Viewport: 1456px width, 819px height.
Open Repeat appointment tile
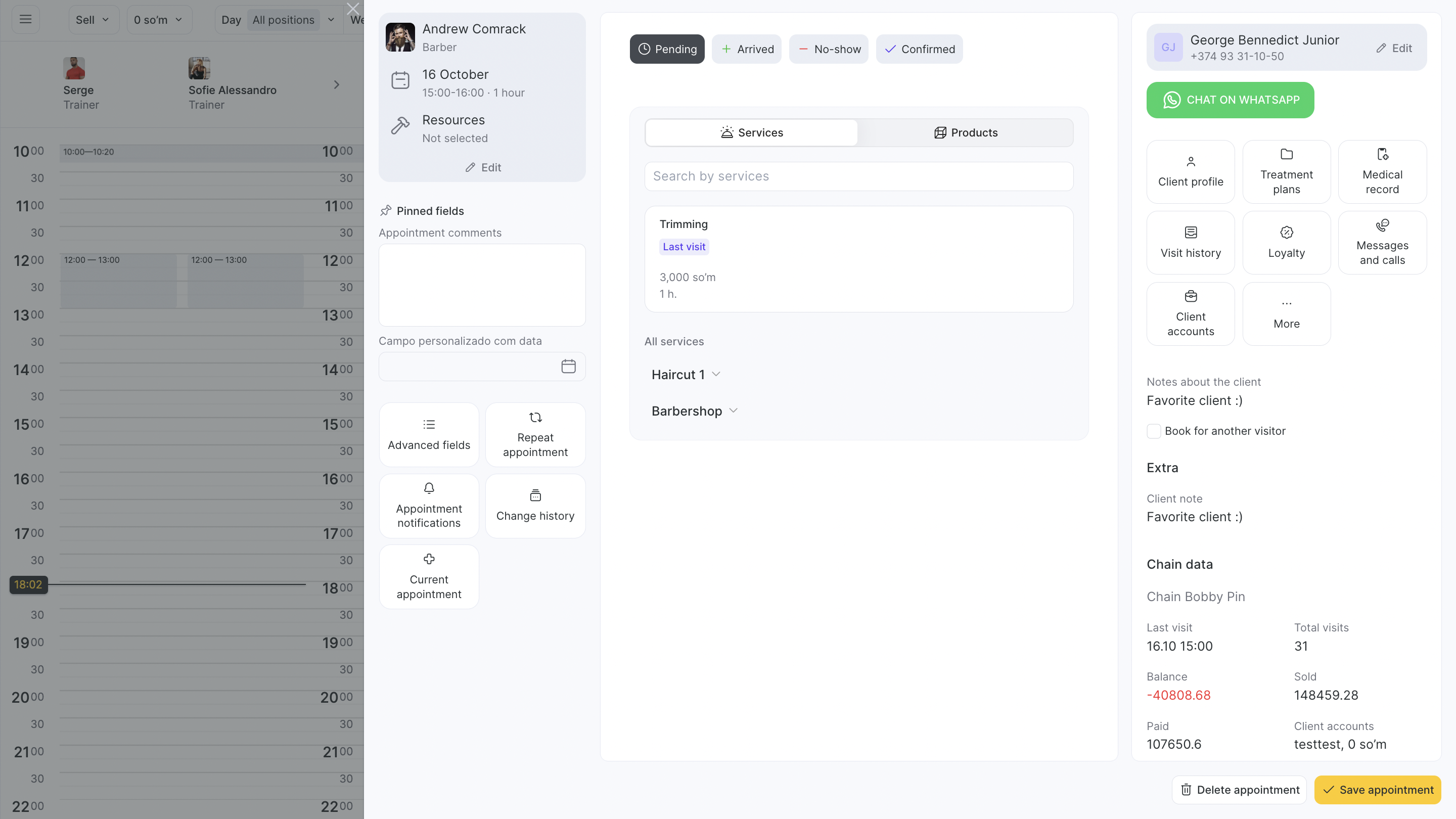click(535, 435)
